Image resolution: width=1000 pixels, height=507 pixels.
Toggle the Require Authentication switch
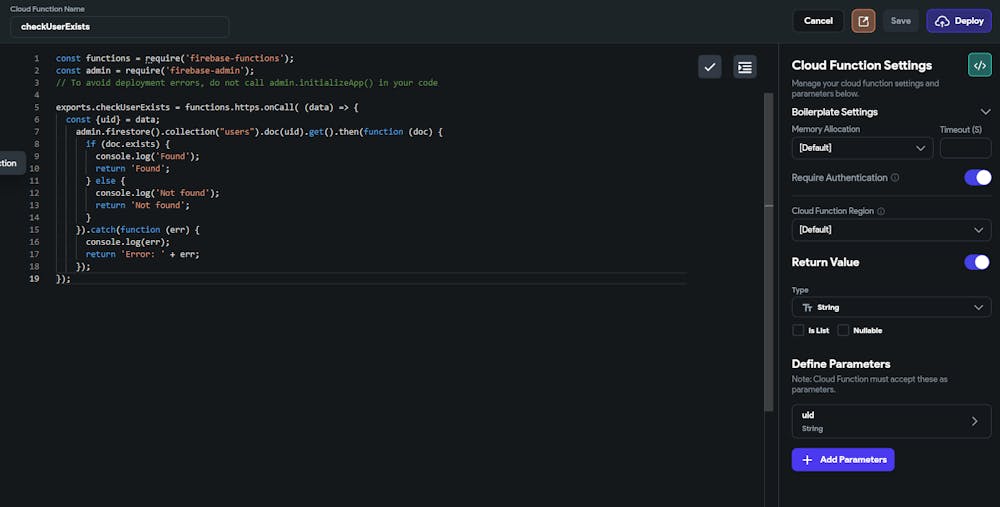pos(977,178)
